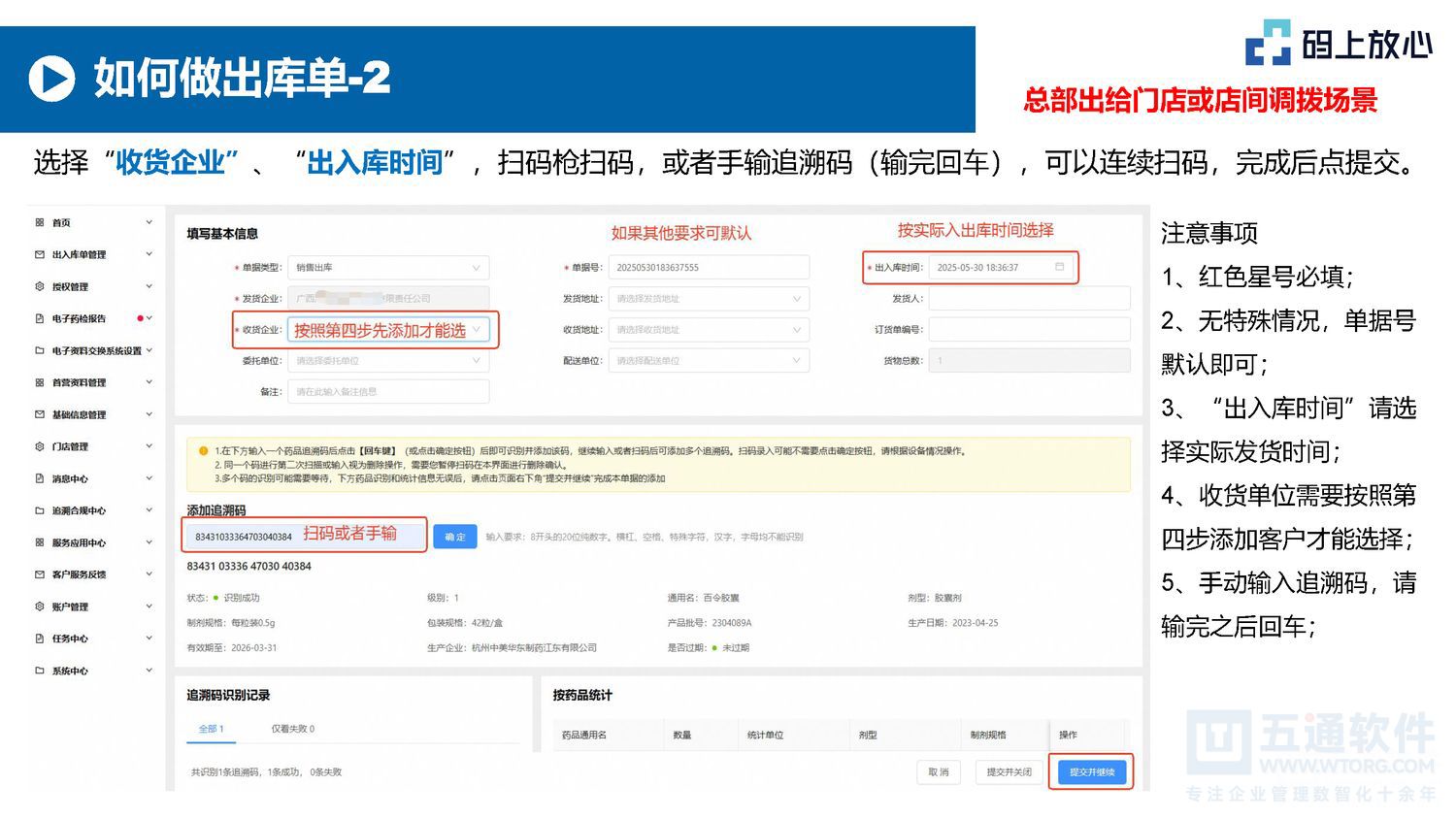Open the 委托单位 selection dropdown
The height and width of the screenshot is (819, 1456).
pos(388,360)
